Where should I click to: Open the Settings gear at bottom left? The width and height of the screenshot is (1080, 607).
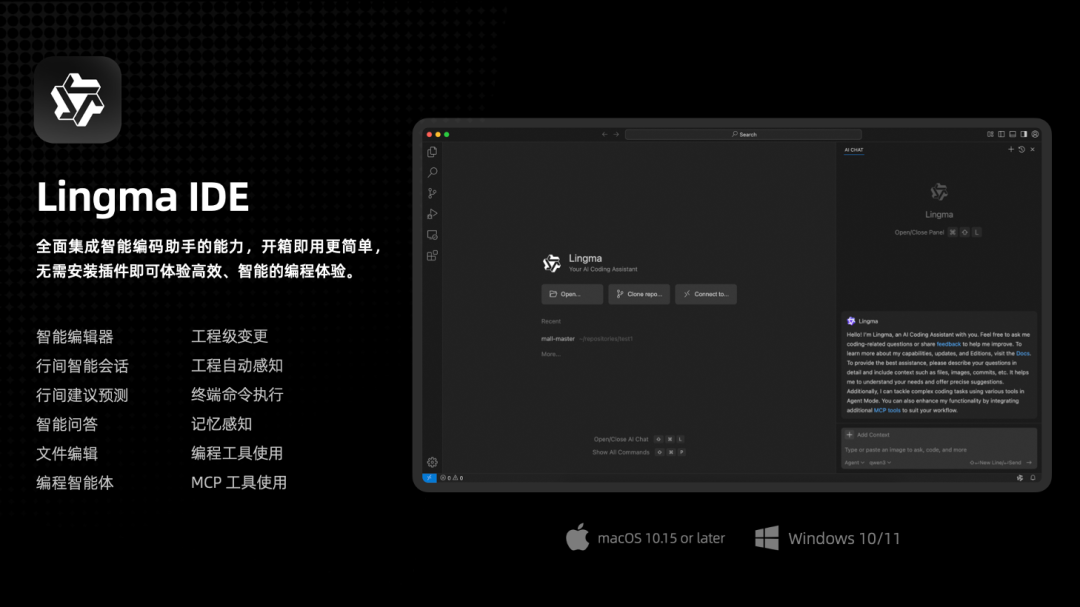coord(430,462)
